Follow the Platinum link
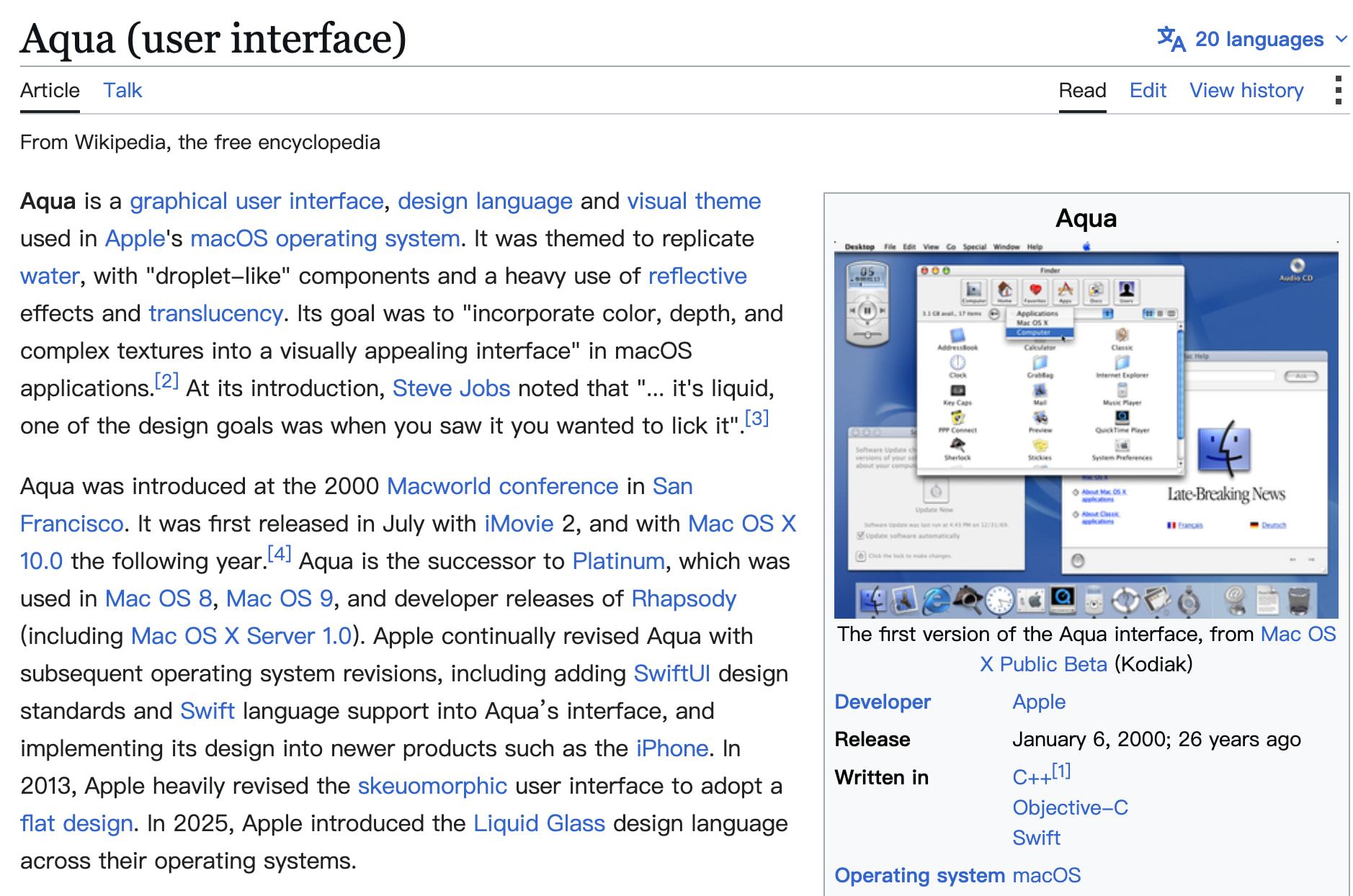Screen dimensions: 1353x896 coord(618,561)
